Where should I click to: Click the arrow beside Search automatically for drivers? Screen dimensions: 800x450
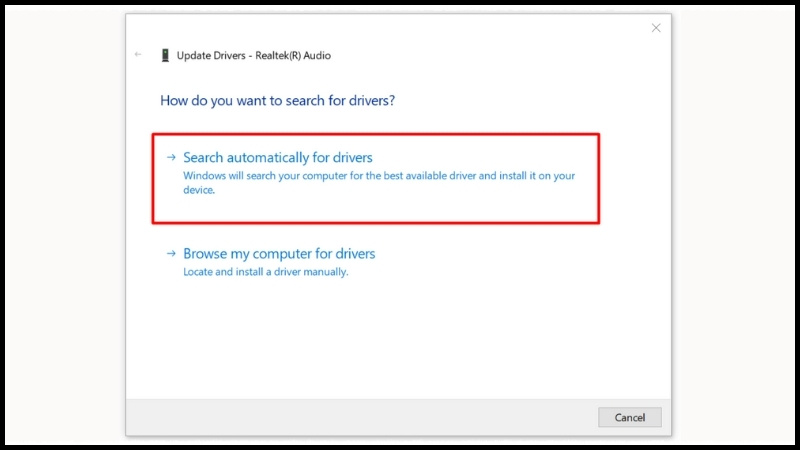point(171,157)
